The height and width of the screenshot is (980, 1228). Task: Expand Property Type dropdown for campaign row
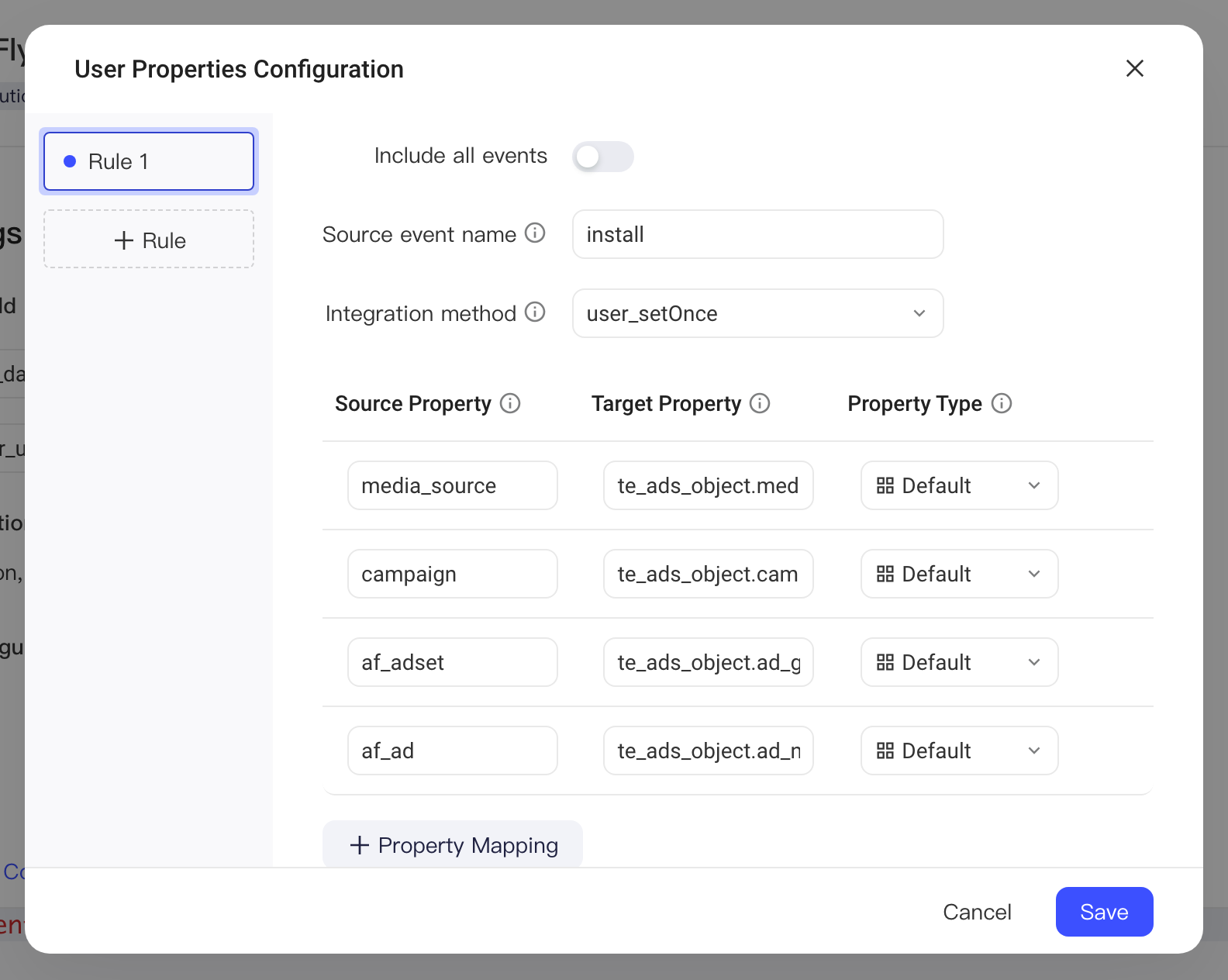point(959,574)
